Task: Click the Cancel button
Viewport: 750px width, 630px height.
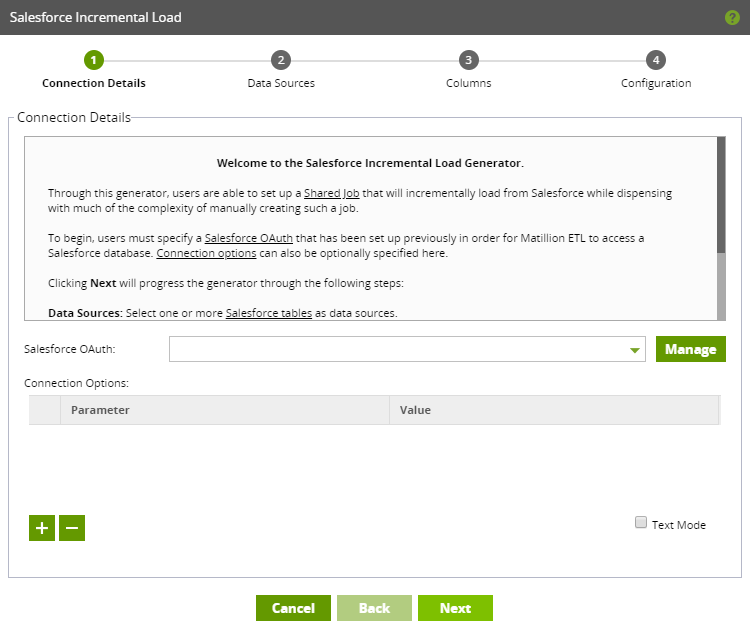Action: pos(293,608)
